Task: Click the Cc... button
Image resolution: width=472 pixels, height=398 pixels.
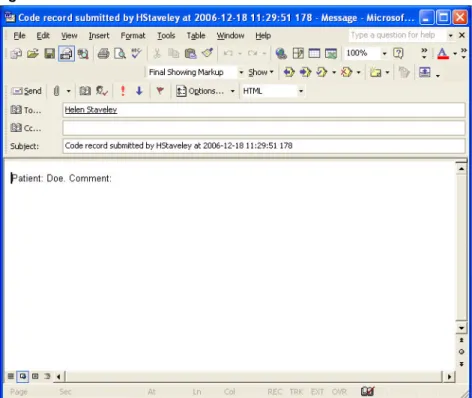Action: tap(26, 128)
